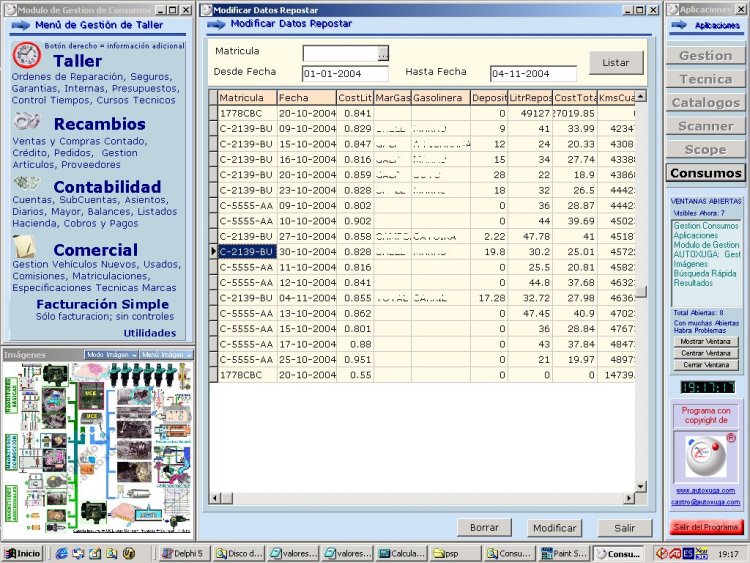Click the table vertical scrollbar thumb

pyautogui.click(x=641, y=291)
